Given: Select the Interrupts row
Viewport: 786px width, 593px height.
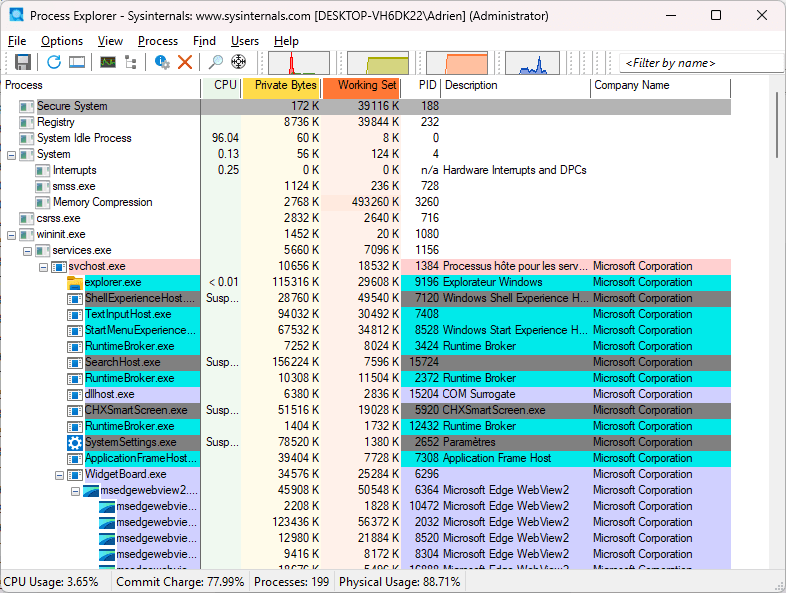Looking at the screenshot, I should tap(365, 170).
